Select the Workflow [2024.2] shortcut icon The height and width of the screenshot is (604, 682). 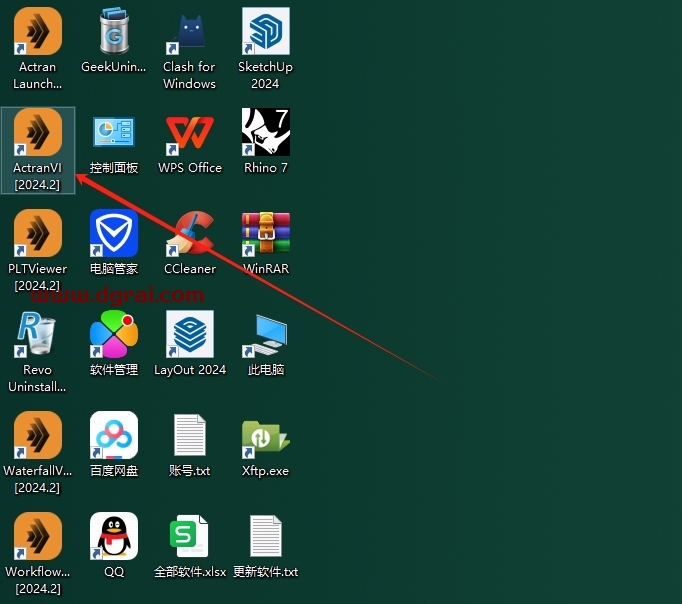pyautogui.click(x=38, y=536)
